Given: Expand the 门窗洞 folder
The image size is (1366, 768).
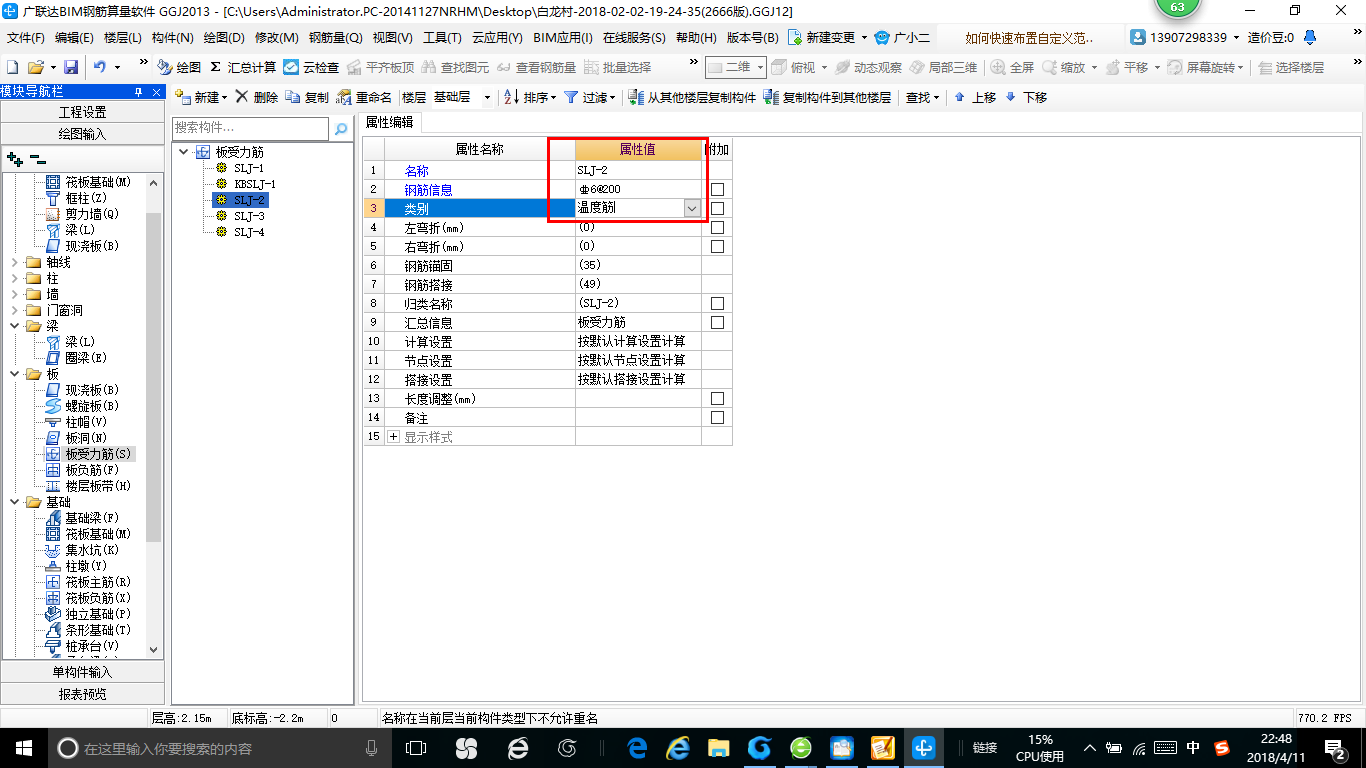Looking at the screenshot, I should point(15,310).
